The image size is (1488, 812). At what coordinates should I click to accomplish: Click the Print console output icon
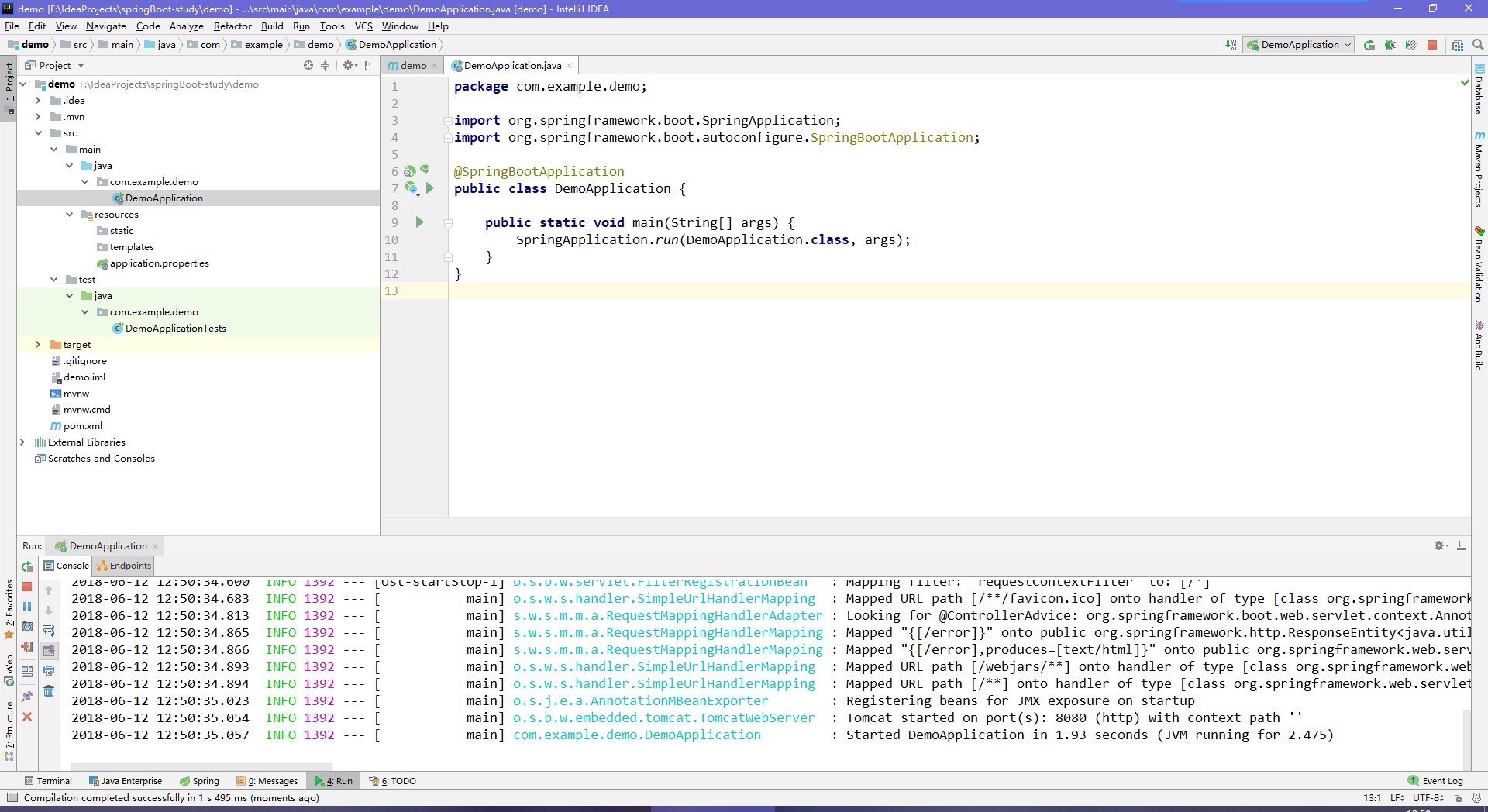[x=49, y=671]
